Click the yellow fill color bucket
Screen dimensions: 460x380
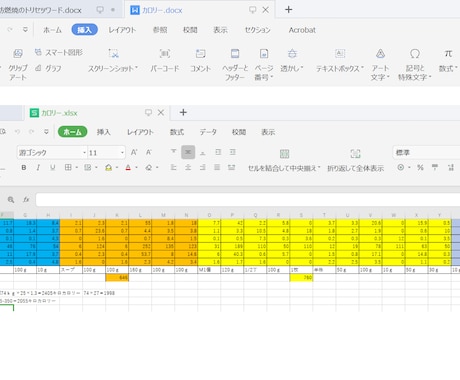point(108,167)
